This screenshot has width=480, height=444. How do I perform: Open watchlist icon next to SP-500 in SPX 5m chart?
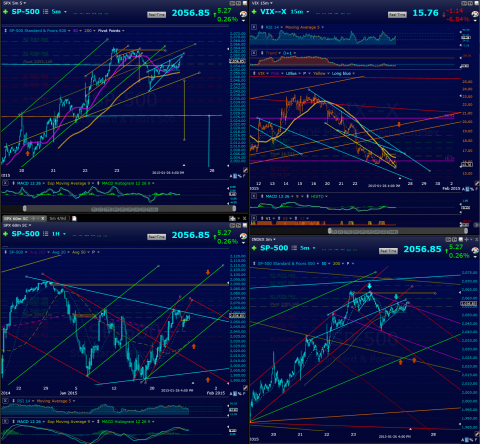(45, 12)
